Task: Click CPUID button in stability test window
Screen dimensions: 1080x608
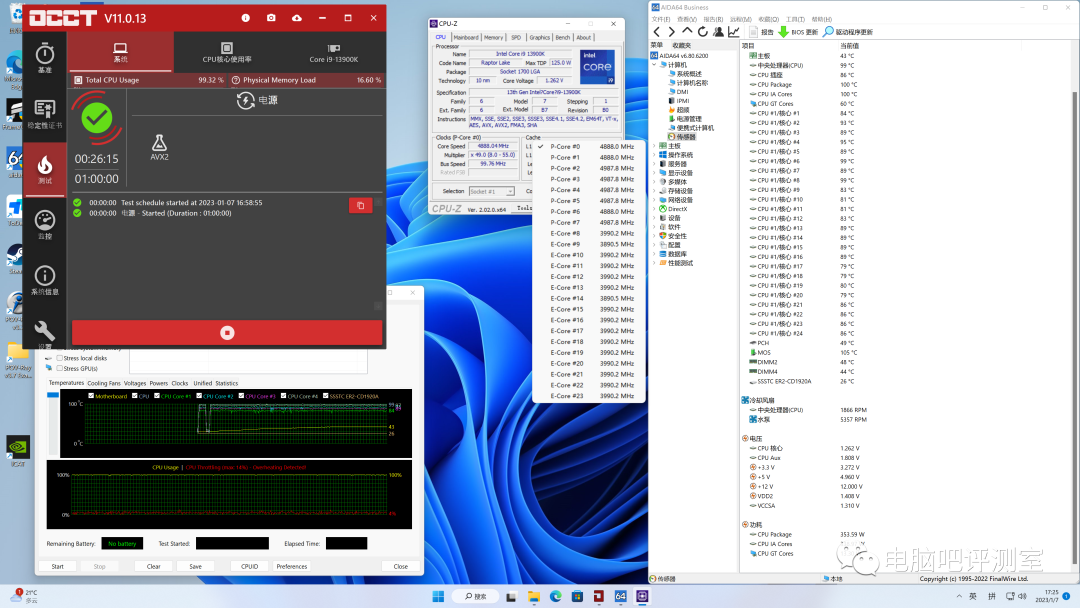Action: pyautogui.click(x=249, y=567)
